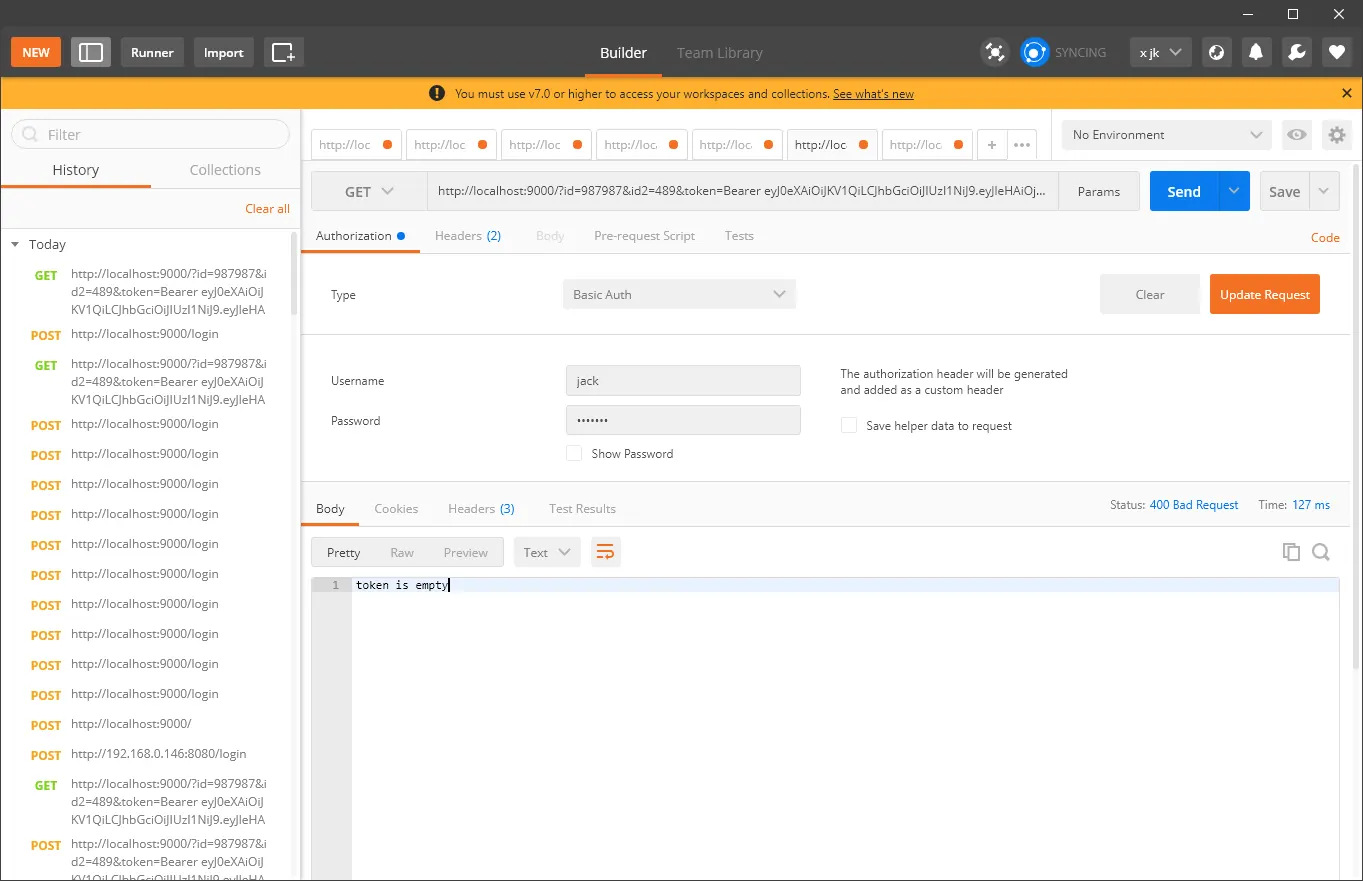Enable the Show Password checkbox
The height and width of the screenshot is (881, 1363).
(574, 453)
